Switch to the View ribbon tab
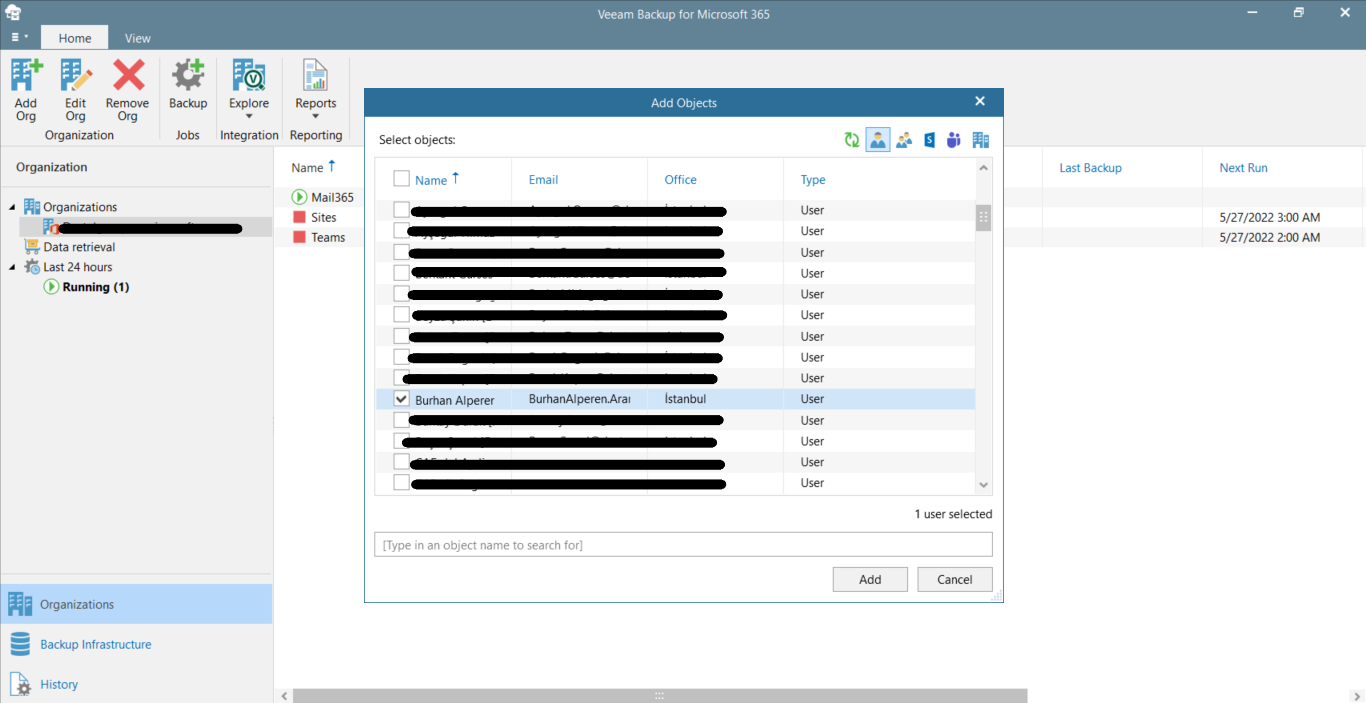The image size is (1366, 703). [x=138, y=38]
